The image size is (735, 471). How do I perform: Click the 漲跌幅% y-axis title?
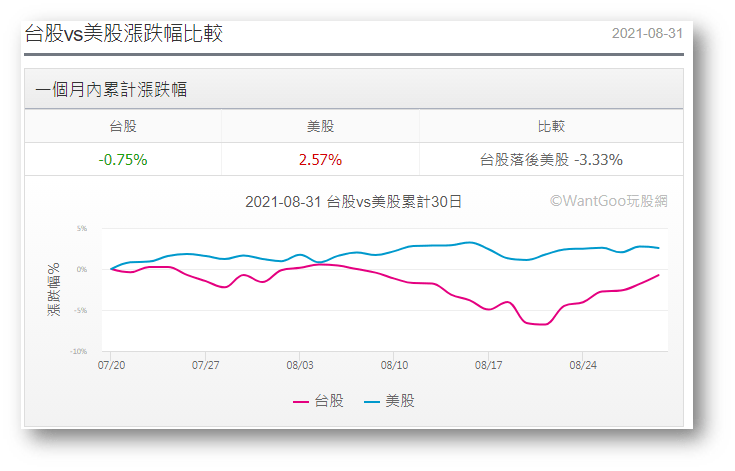point(54,290)
